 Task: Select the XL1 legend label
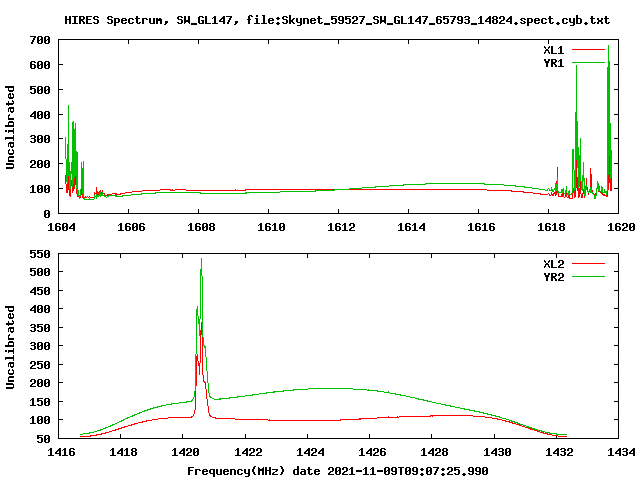point(553,50)
